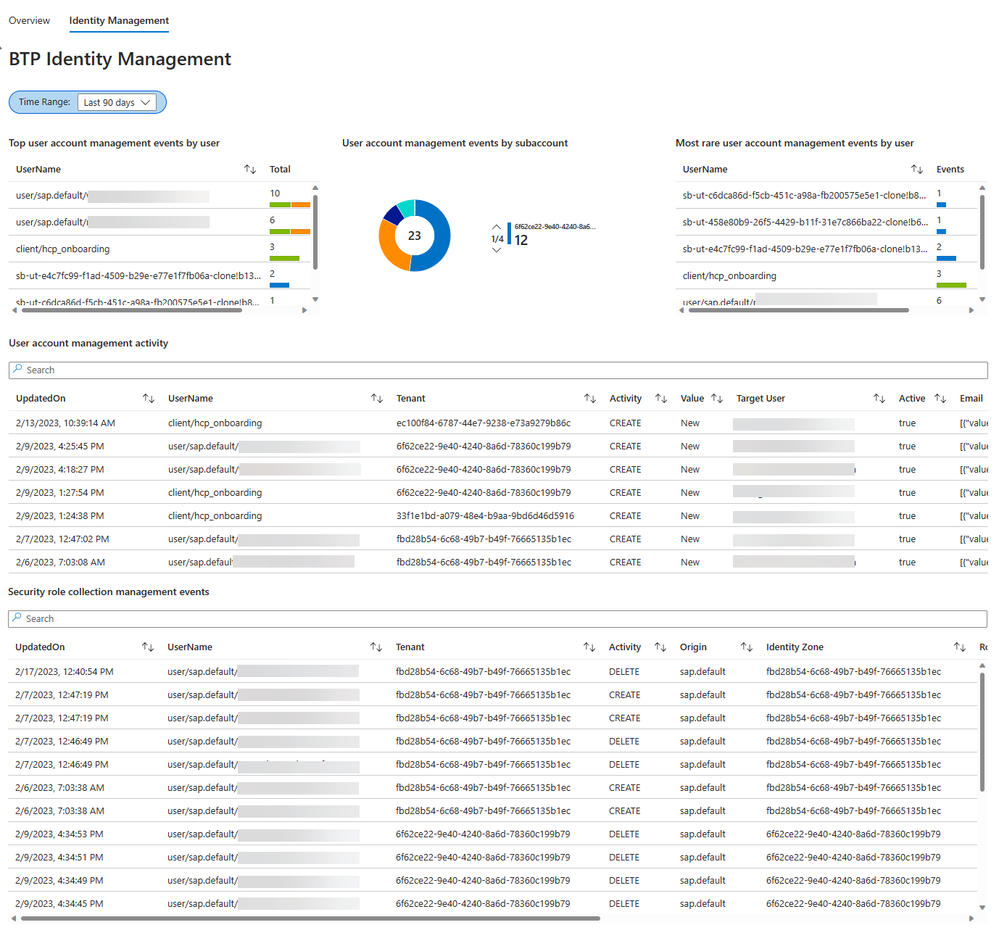Click scroll-down arrow of Security role events table
Screen dimensions: 999x938
[x=982, y=907]
